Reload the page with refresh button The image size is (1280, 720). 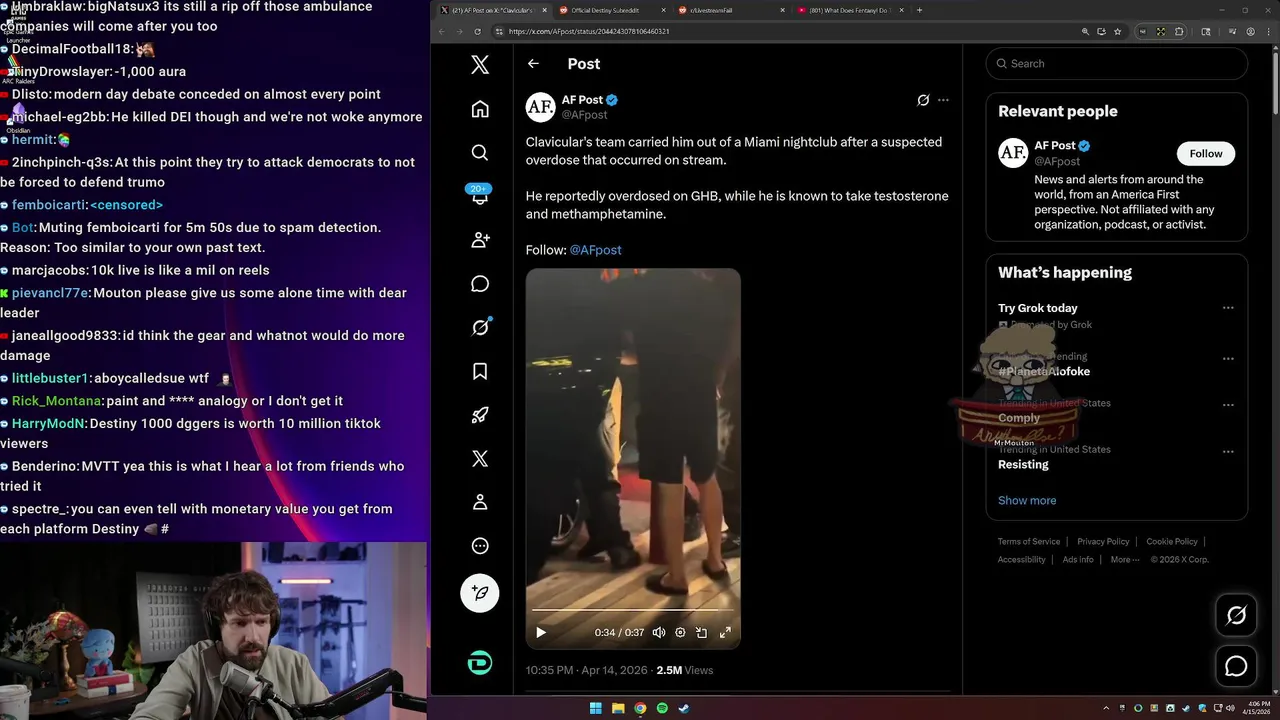[478, 31]
